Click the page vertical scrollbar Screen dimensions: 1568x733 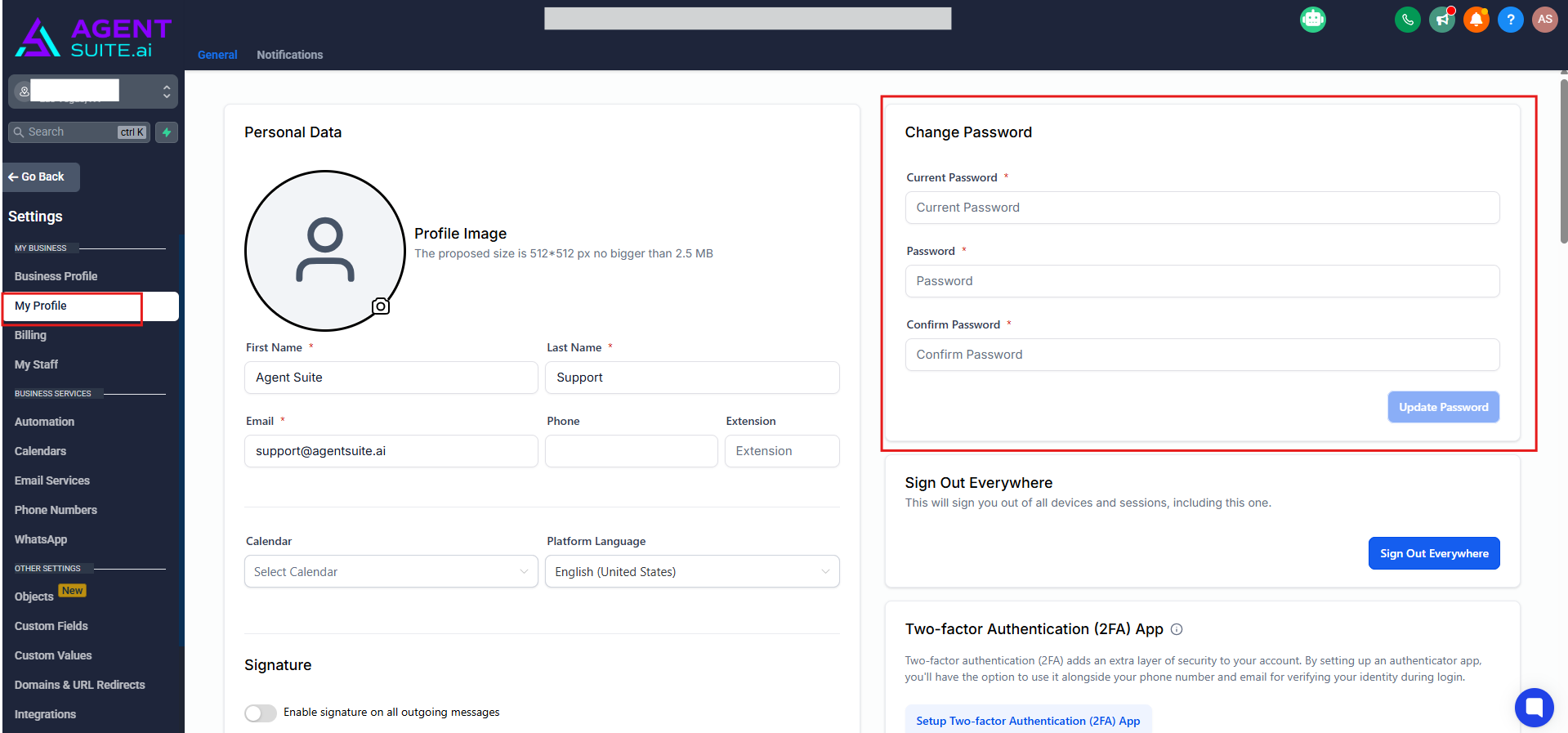1563,161
